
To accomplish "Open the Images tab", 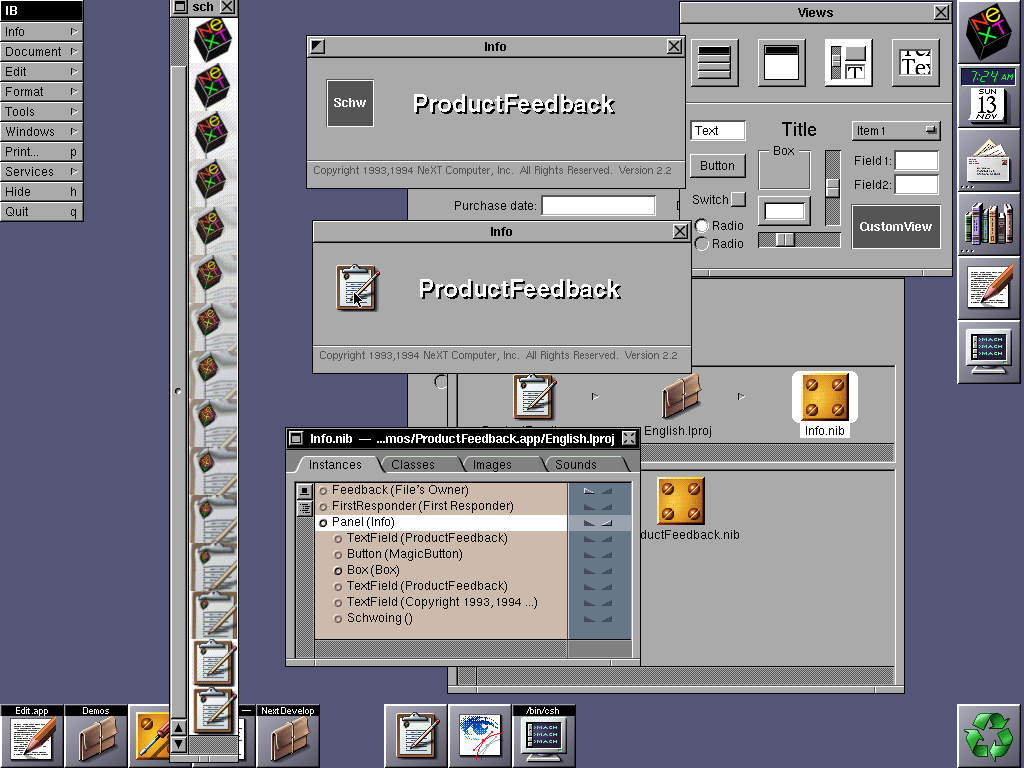I will [492, 465].
